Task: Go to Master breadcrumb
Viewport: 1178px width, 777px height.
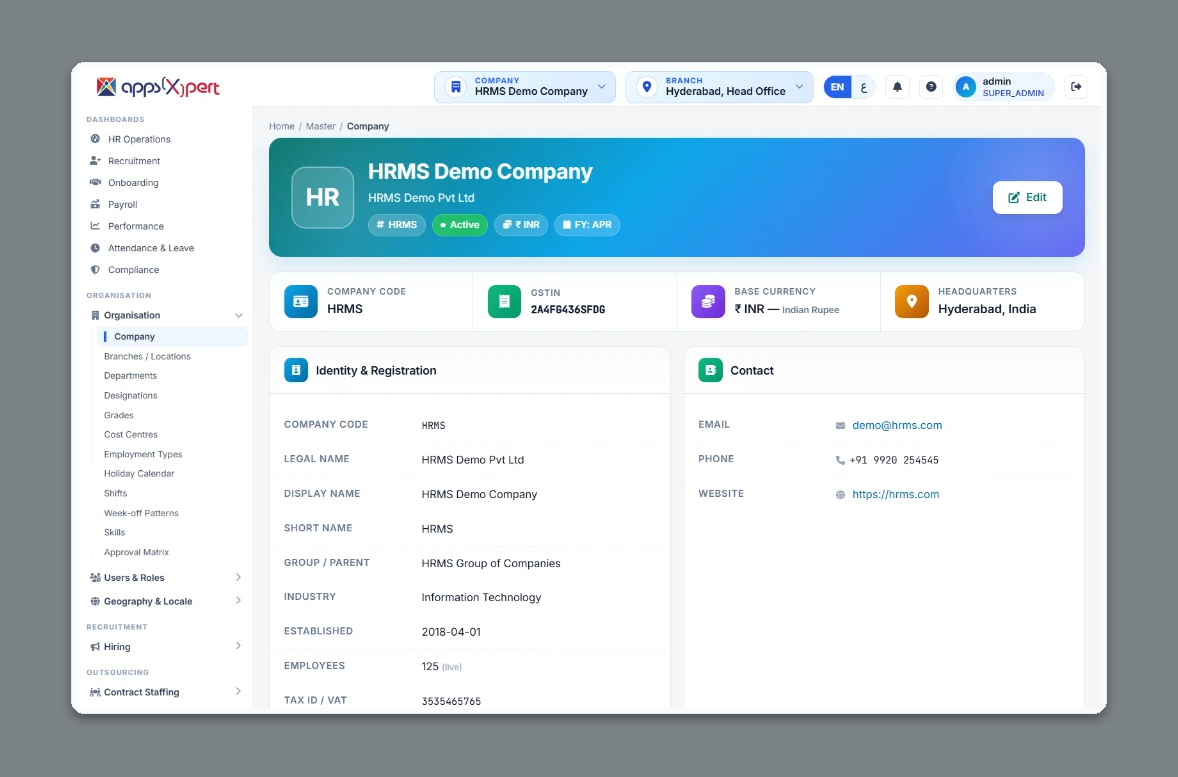Action: click(x=321, y=126)
